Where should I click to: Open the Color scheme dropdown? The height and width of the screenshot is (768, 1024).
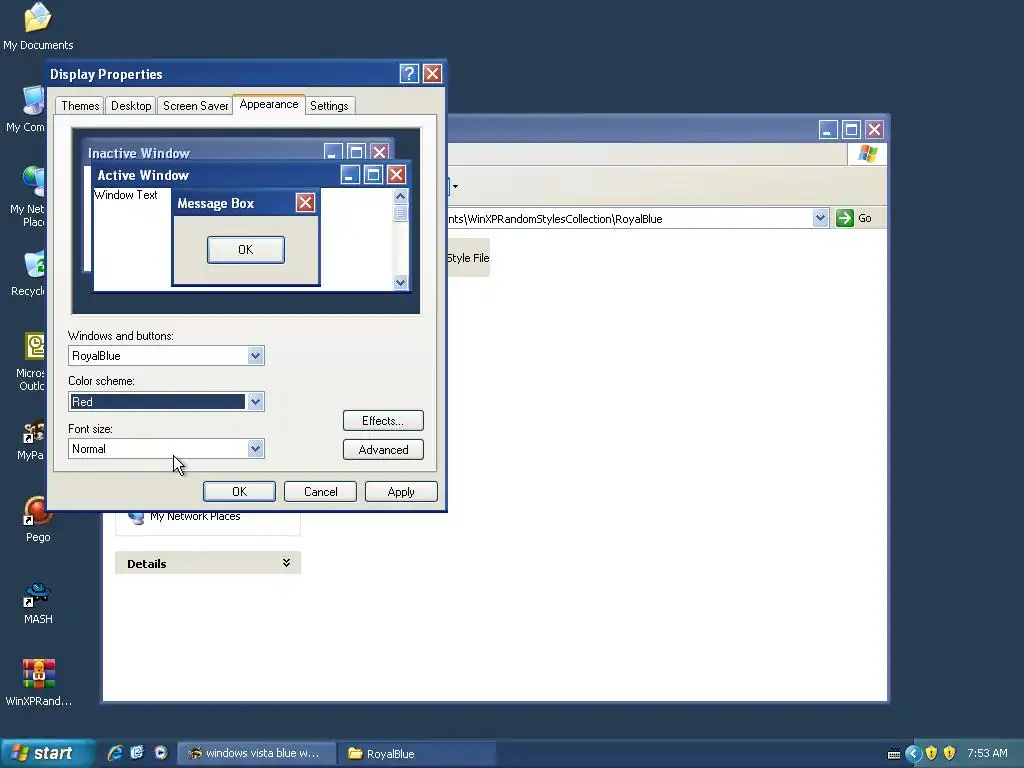(x=255, y=402)
